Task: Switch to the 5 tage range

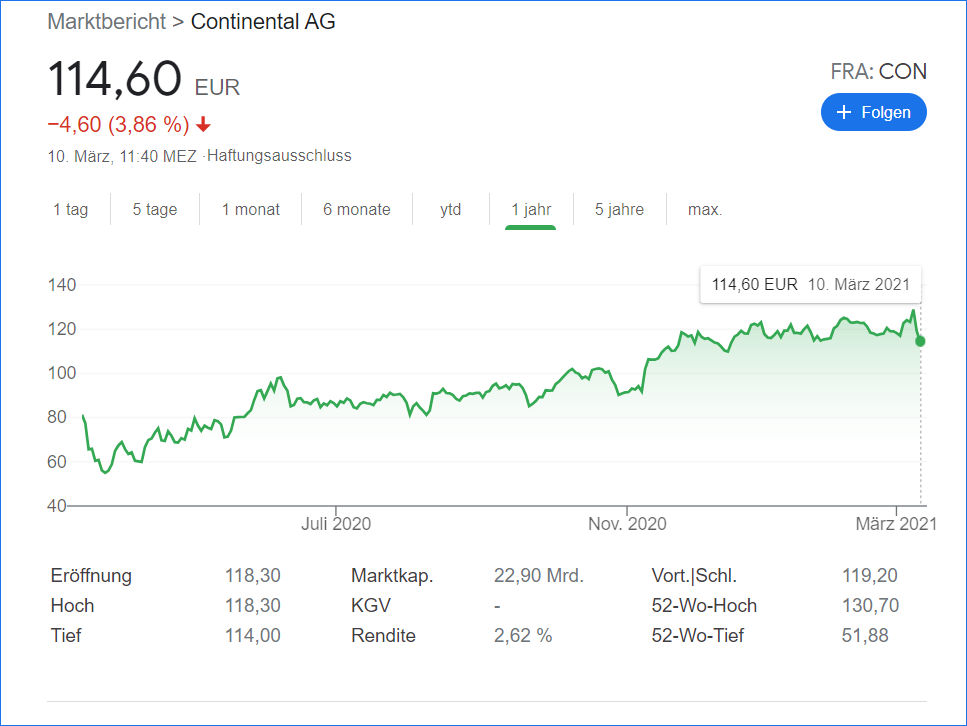Action: 155,210
